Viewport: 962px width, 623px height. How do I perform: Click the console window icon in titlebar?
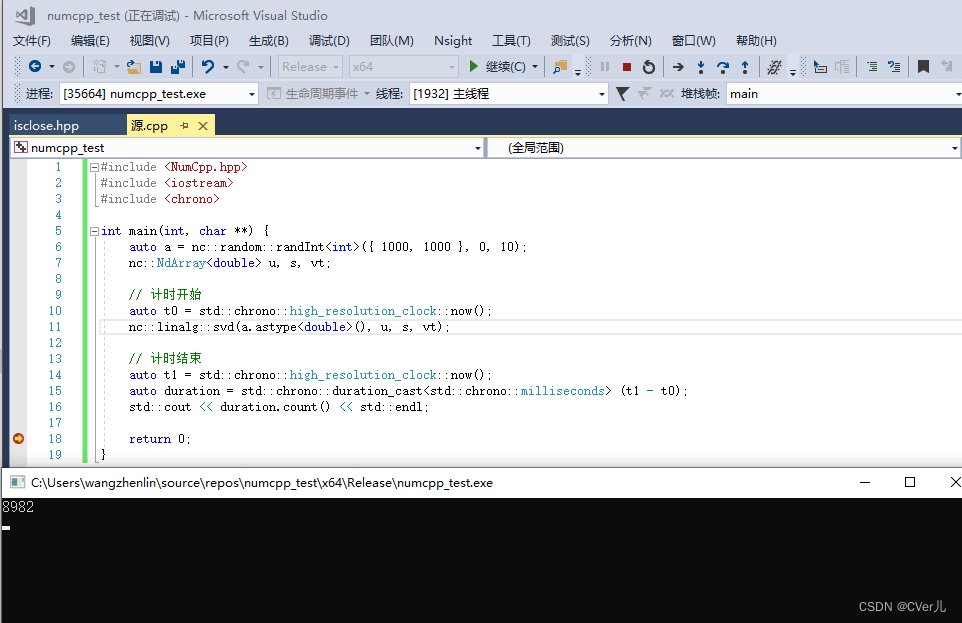tap(17, 482)
